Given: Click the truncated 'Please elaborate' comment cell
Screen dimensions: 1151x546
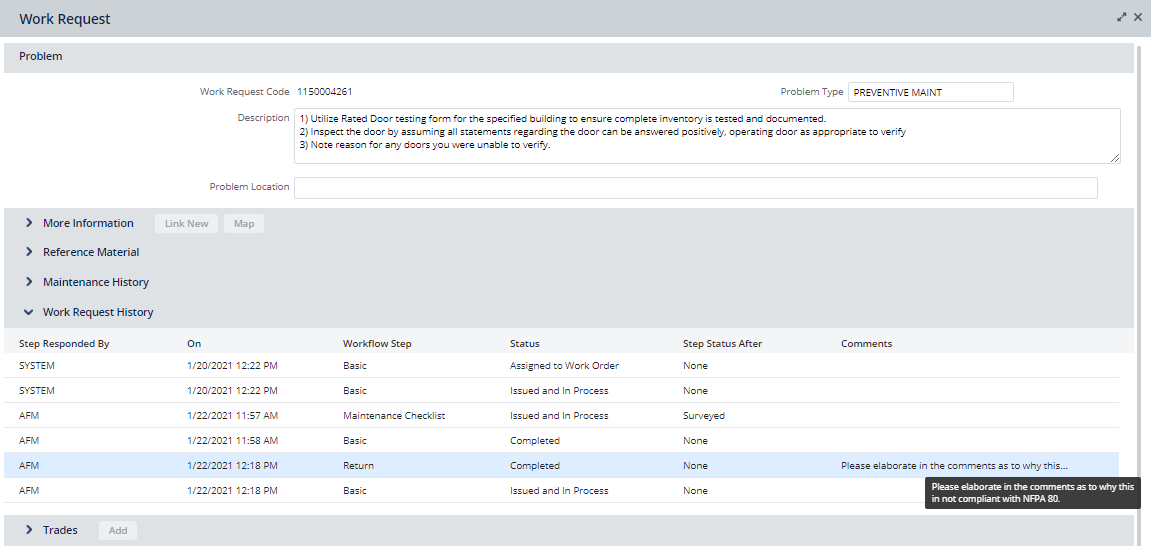Looking at the screenshot, I should point(954,465).
